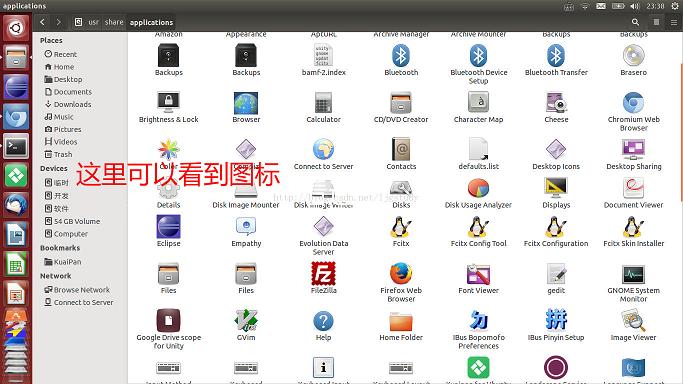Open the Empathy chat icon
Viewport: 683px width, 384px height.
click(246, 226)
